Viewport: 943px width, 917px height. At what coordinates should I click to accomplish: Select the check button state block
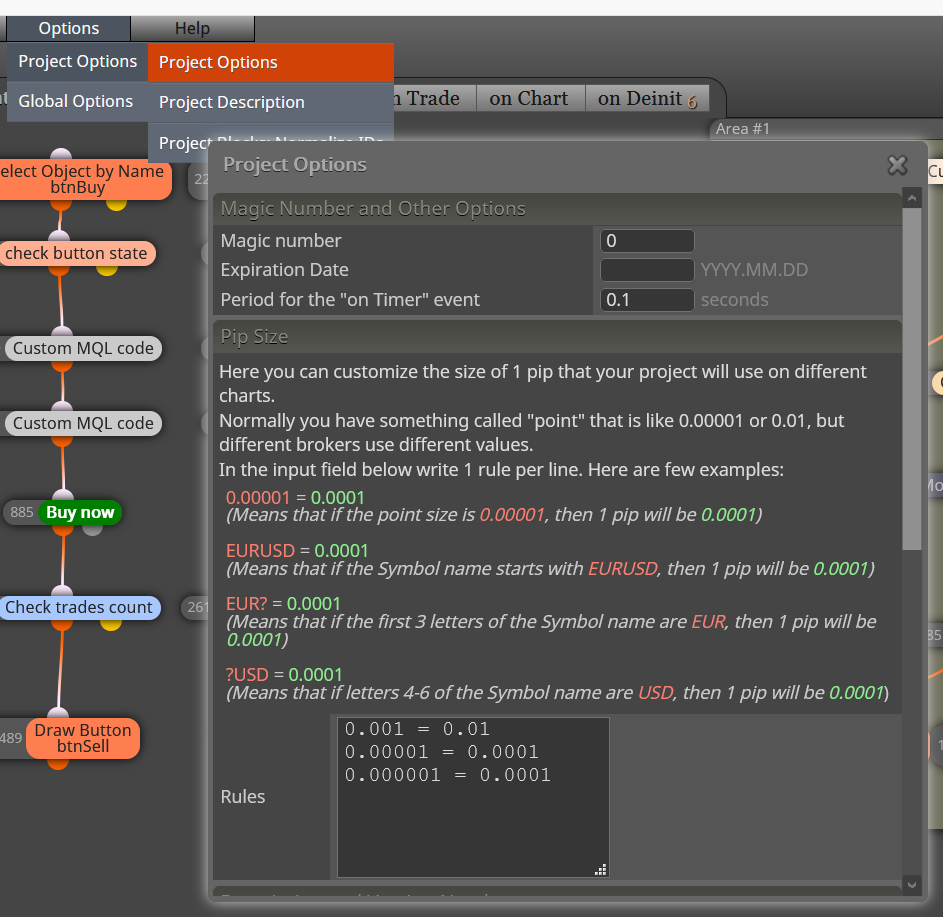76,253
